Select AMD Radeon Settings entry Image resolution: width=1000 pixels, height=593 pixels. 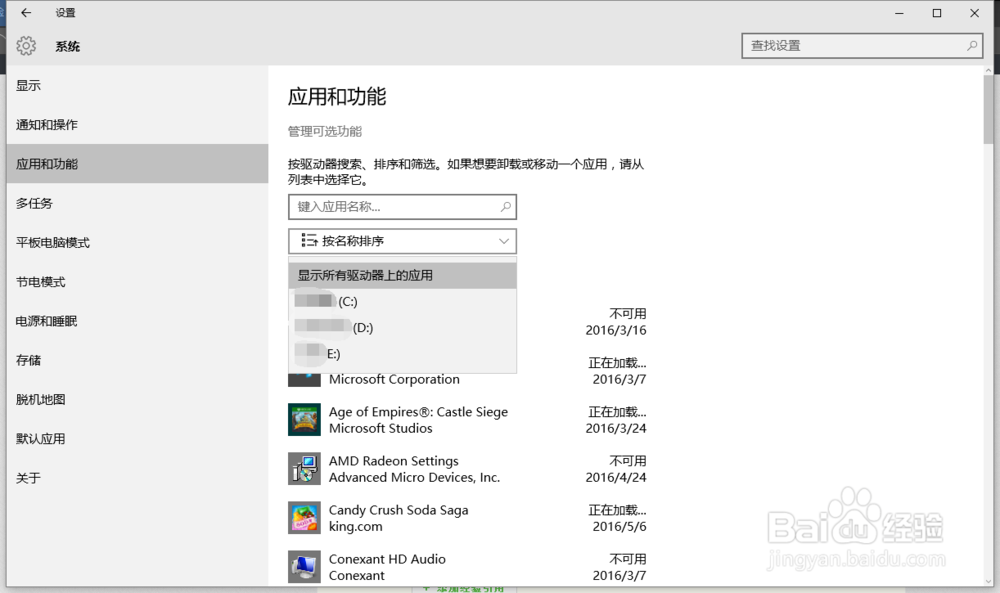point(467,469)
